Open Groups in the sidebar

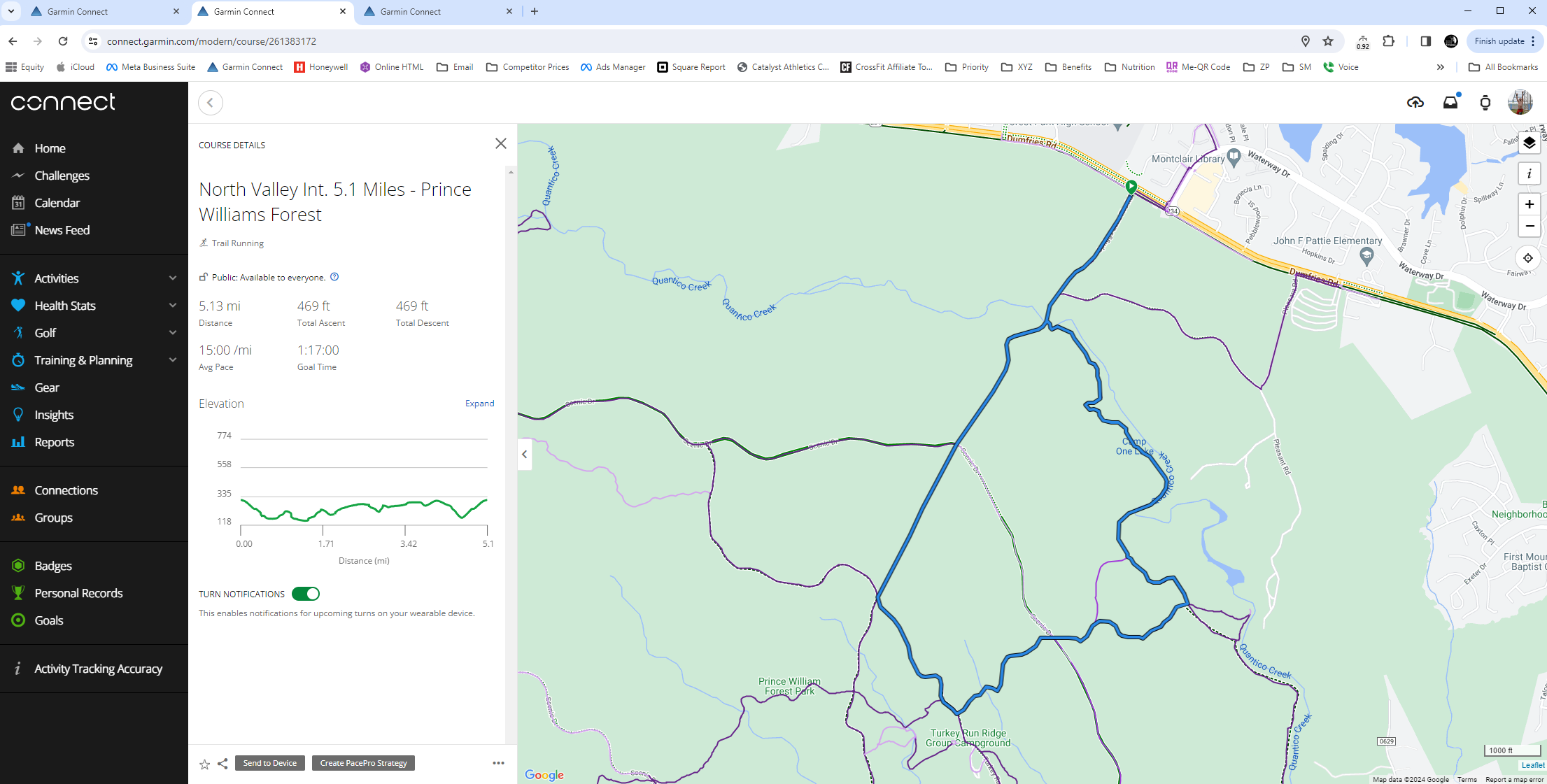[x=53, y=518]
